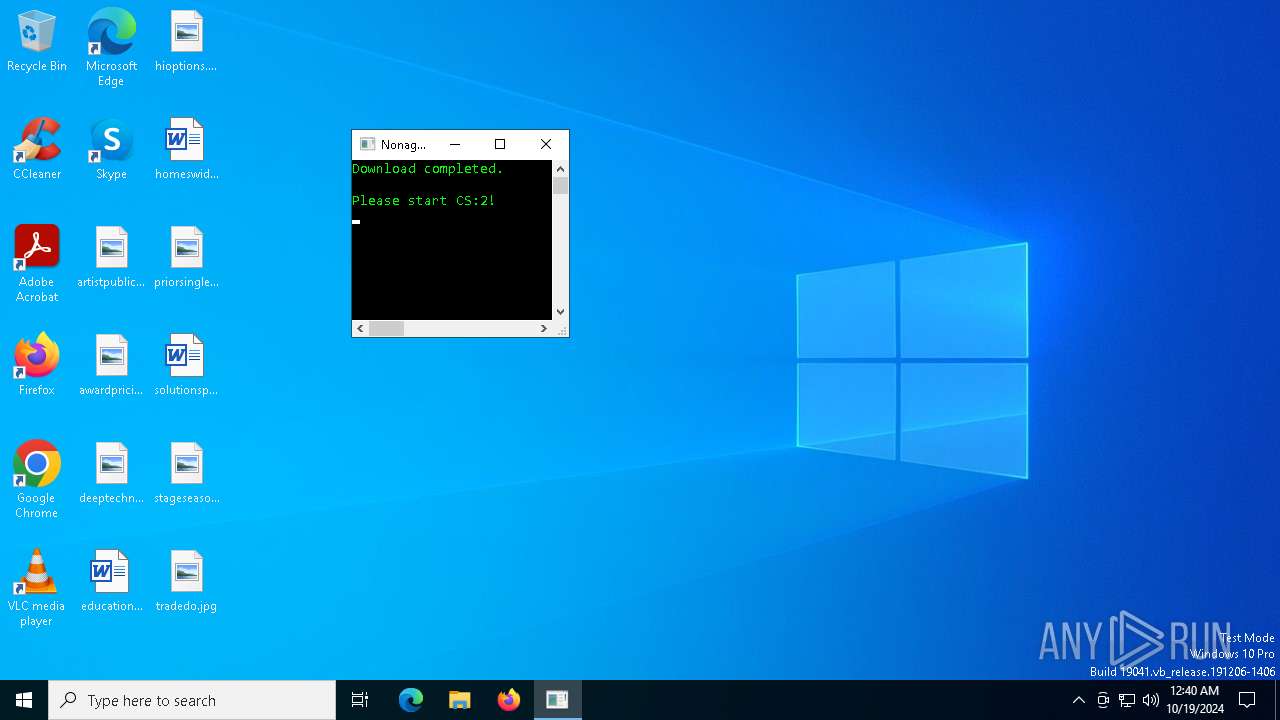
Task: Select the artistpublic image file
Action: coord(111,258)
